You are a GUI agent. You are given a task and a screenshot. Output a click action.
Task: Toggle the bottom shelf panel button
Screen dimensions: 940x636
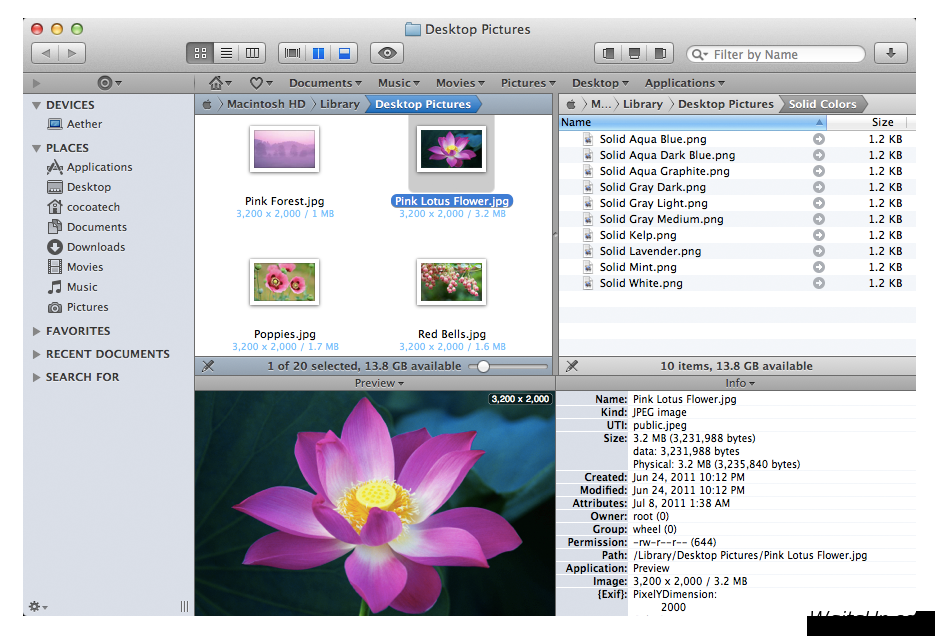point(634,53)
